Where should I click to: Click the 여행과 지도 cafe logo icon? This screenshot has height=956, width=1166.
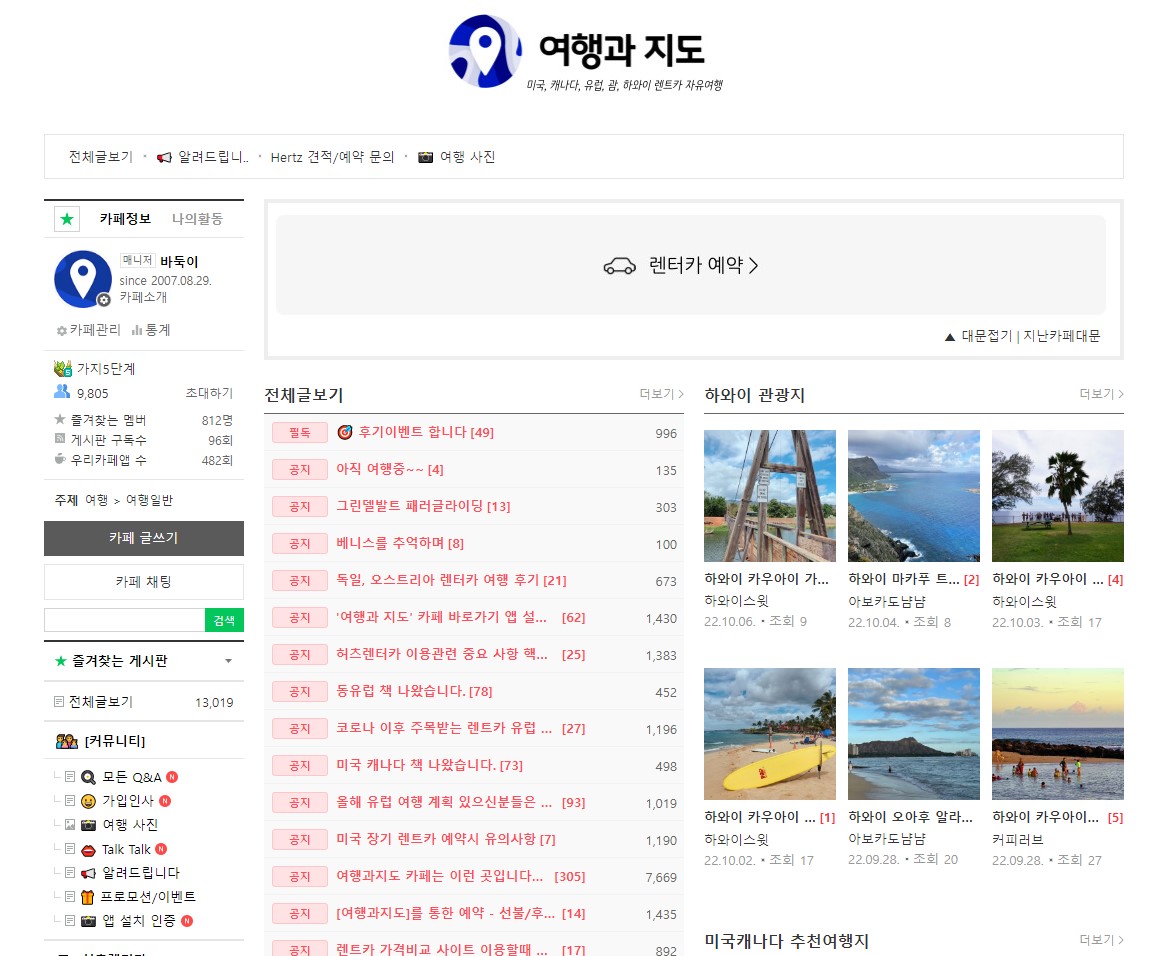point(485,51)
